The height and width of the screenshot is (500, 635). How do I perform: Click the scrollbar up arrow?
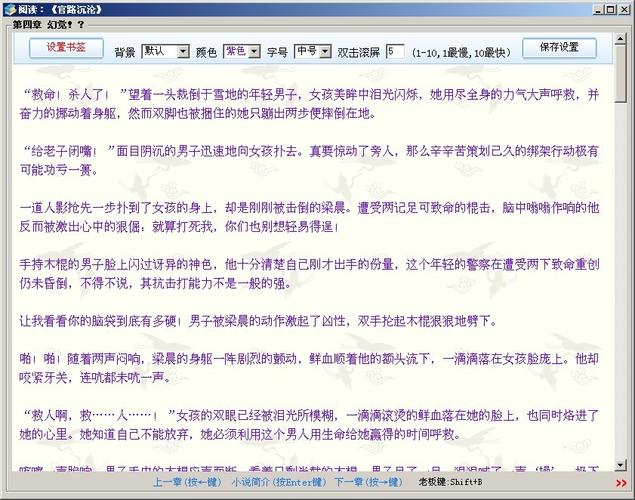tap(620, 39)
